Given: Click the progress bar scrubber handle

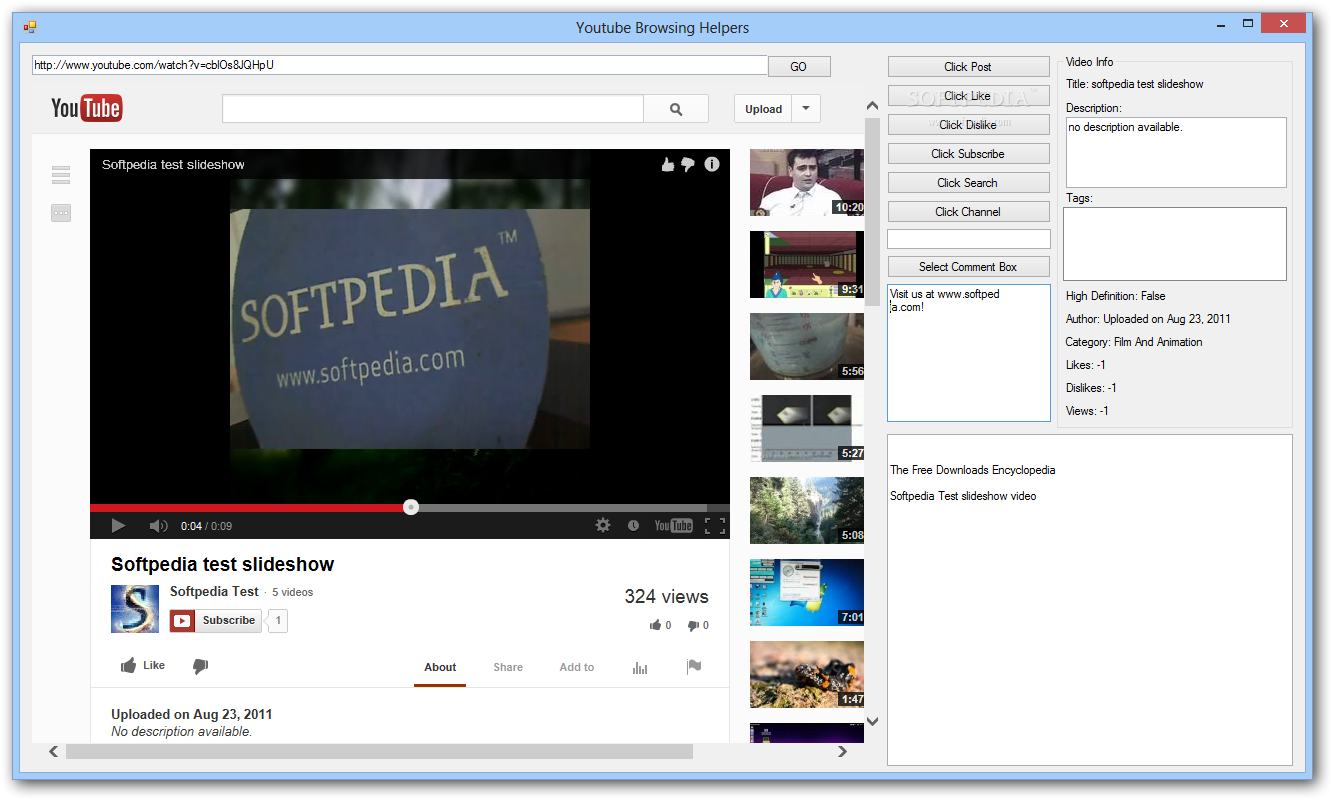Looking at the screenshot, I should (x=411, y=507).
